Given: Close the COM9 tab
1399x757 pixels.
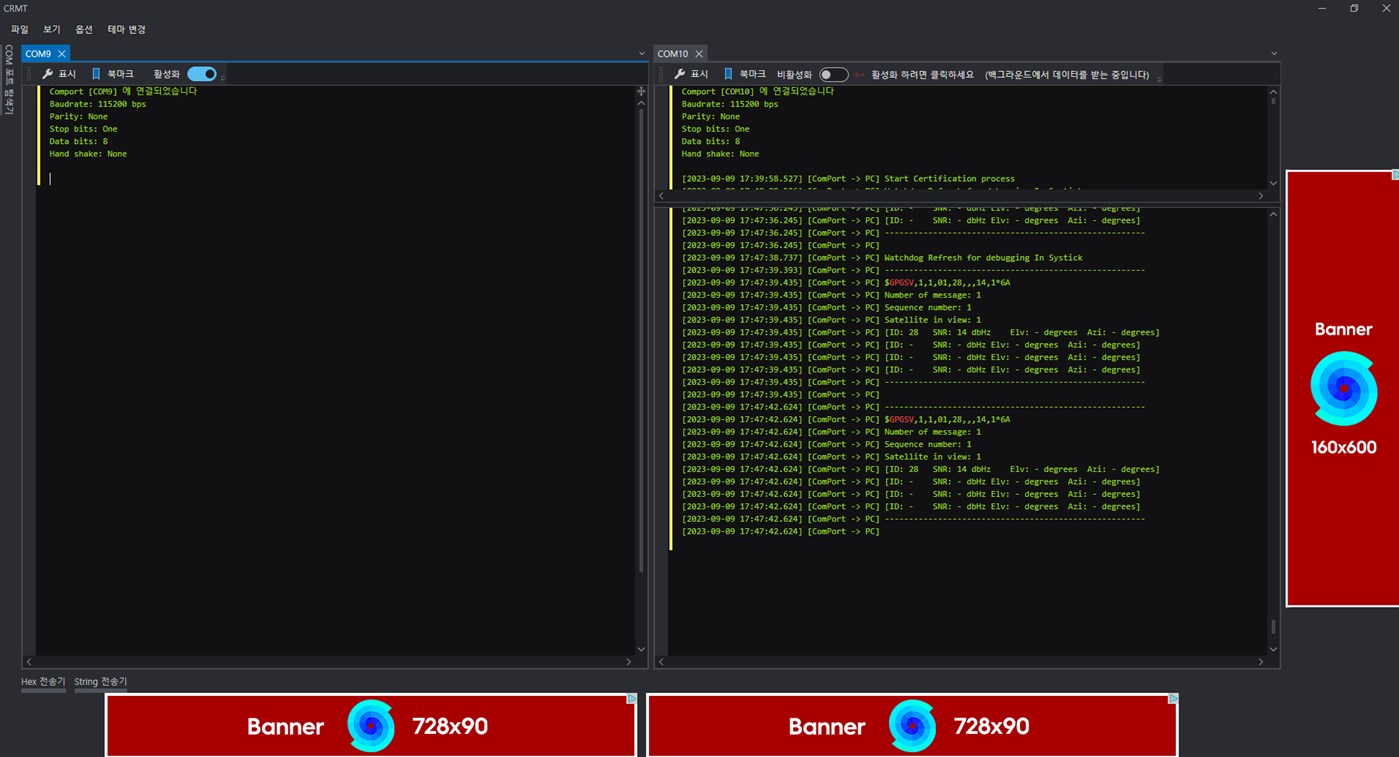Looking at the screenshot, I should [61, 53].
